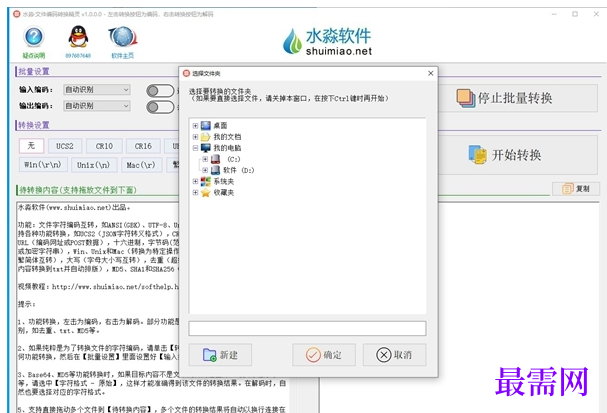Click the 开始转换 button
The height and width of the screenshot is (413, 607).
pos(518,155)
